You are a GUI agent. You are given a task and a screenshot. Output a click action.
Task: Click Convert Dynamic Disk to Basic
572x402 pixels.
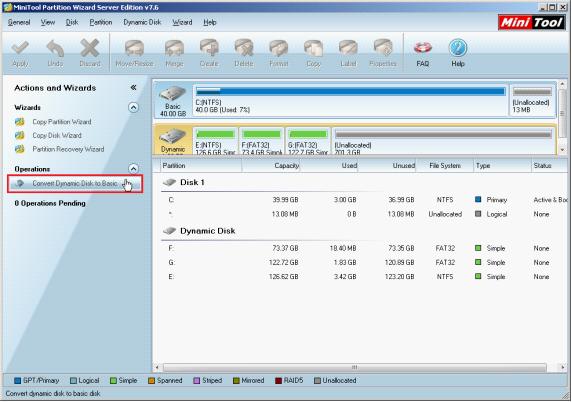click(x=75, y=183)
